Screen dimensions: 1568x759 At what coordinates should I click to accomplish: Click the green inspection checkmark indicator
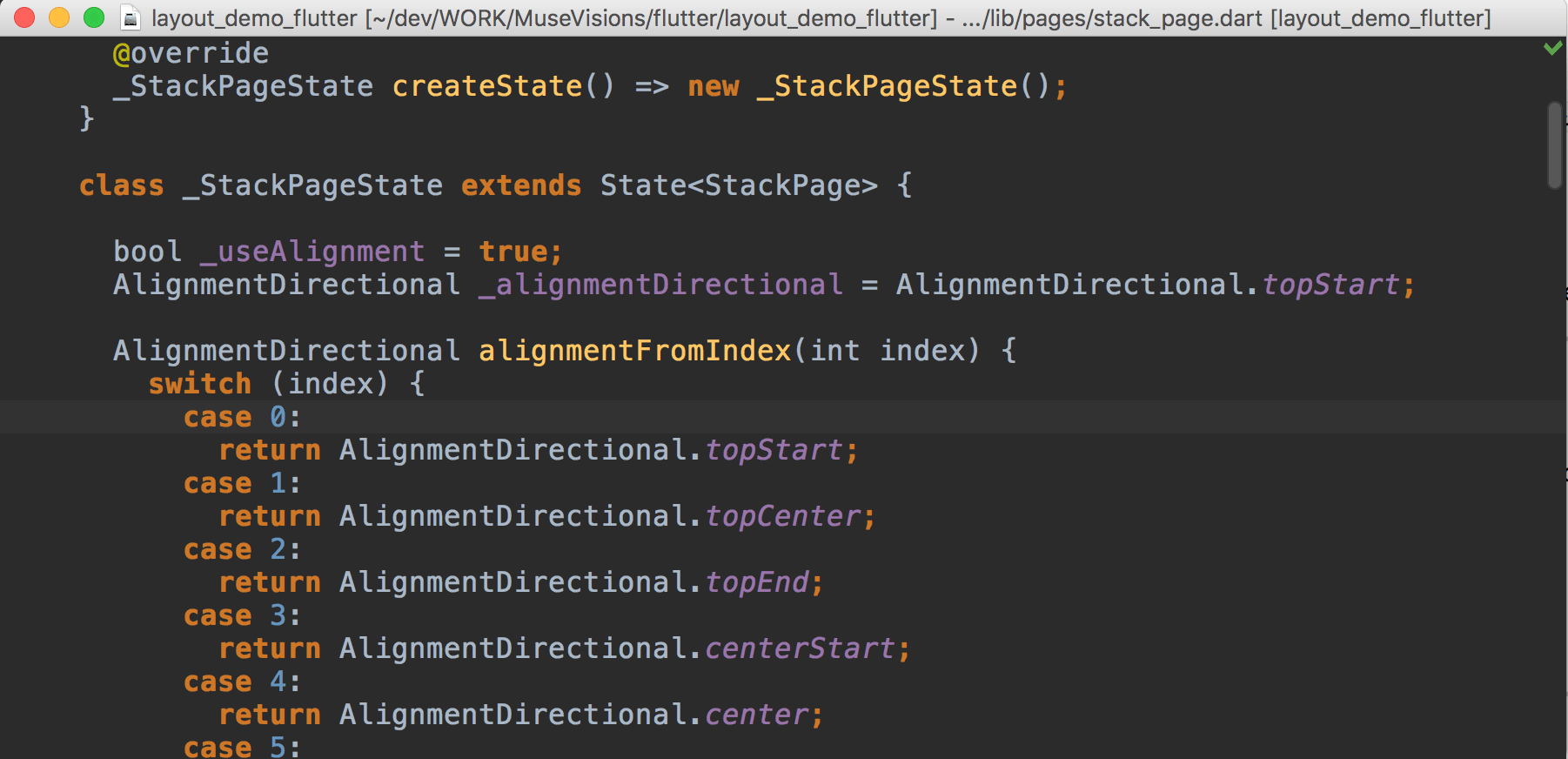tap(1552, 49)
